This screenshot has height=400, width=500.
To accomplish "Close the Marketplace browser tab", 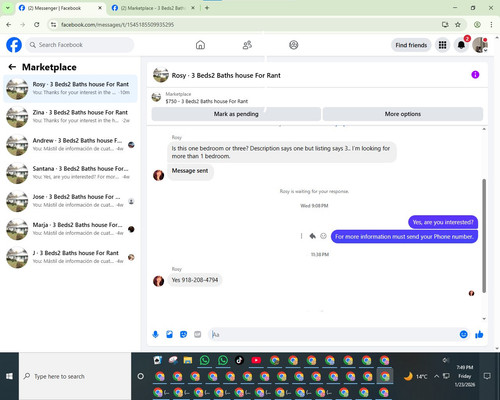I will tap(193, 8).
